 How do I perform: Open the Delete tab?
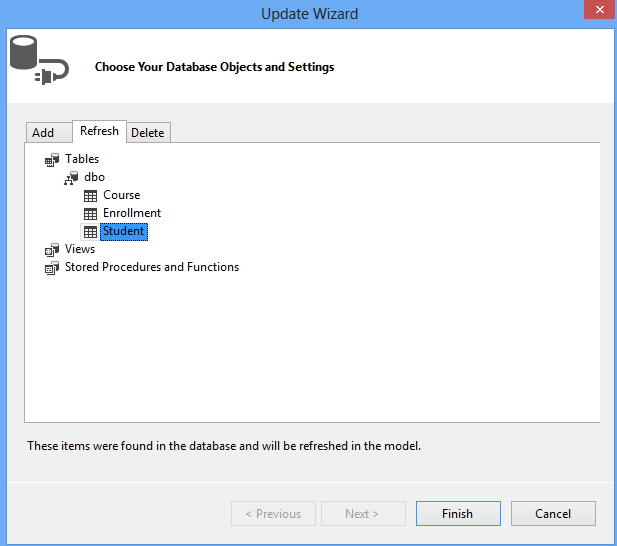pyautogui.click(x=148, y=133)
